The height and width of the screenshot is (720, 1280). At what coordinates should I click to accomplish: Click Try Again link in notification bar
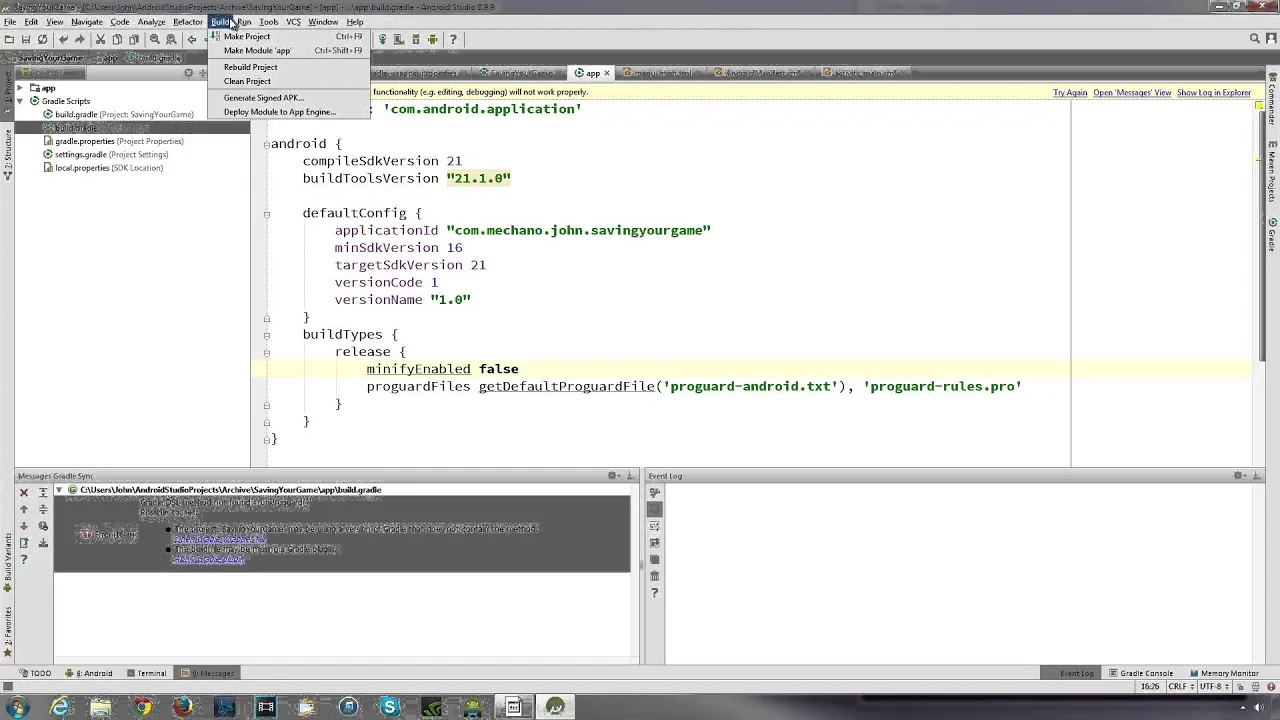coord(1070,93)
